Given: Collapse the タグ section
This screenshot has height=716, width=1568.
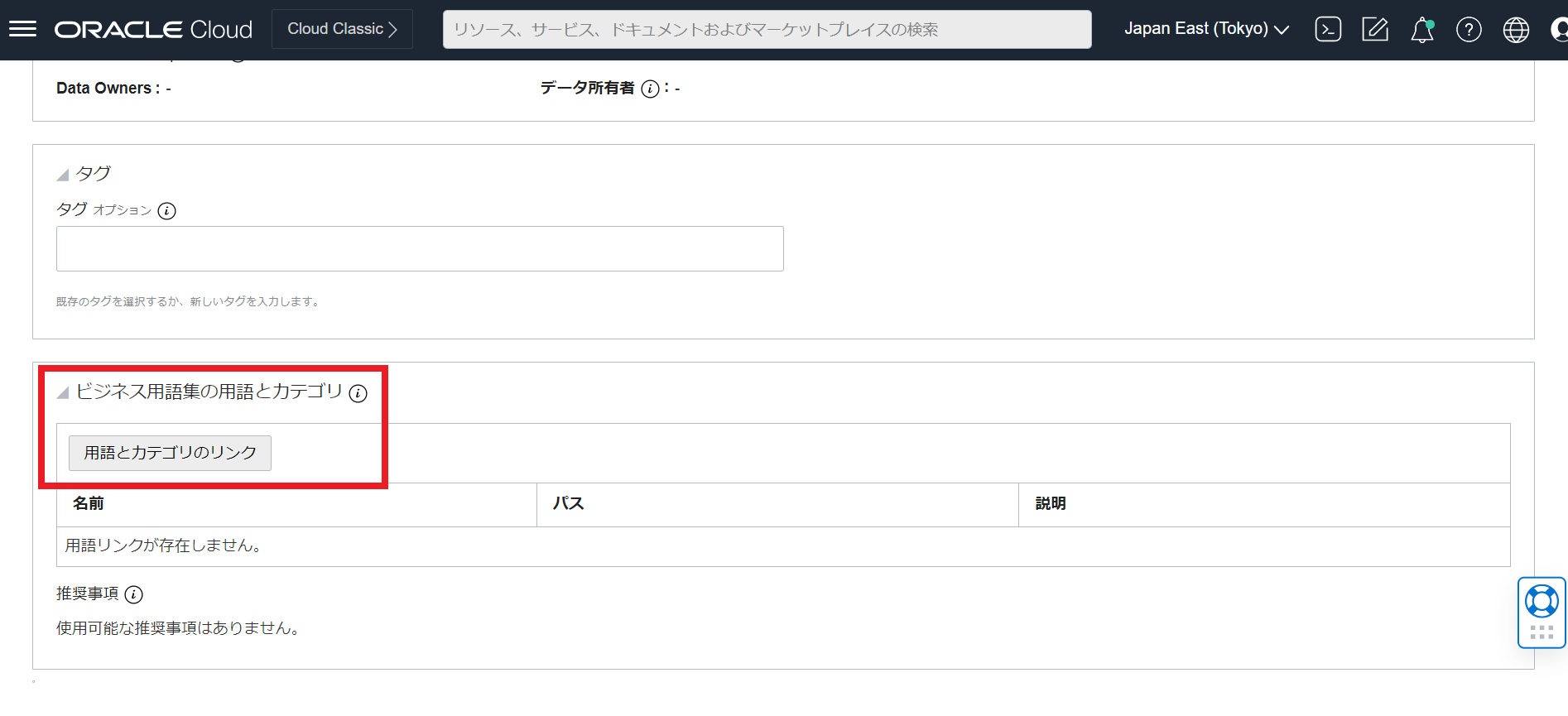Looking at the screenshot, I should point(63,175).
